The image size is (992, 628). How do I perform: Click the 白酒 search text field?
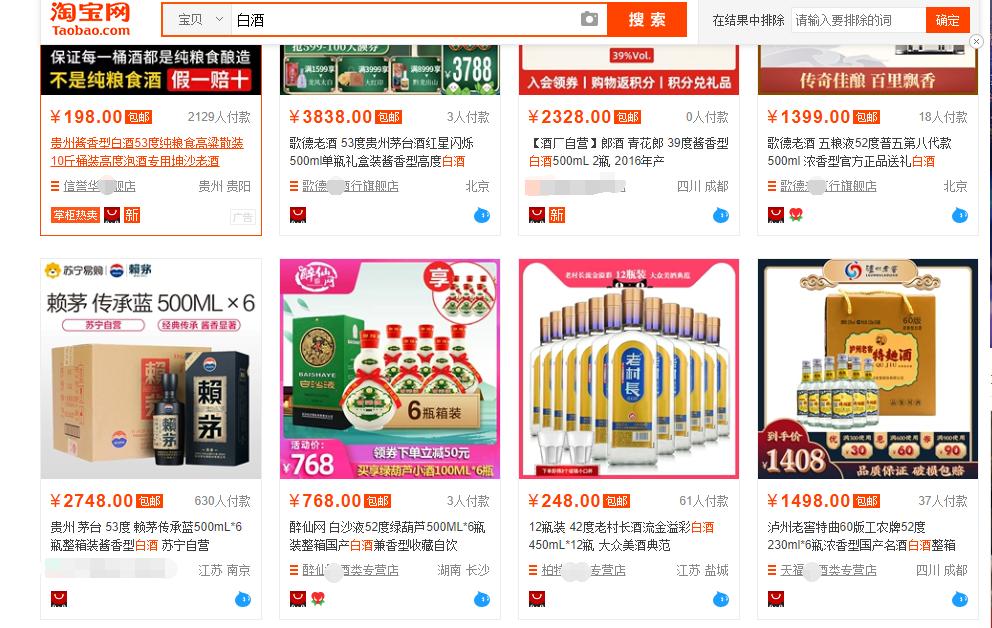[x=405, y=20]
